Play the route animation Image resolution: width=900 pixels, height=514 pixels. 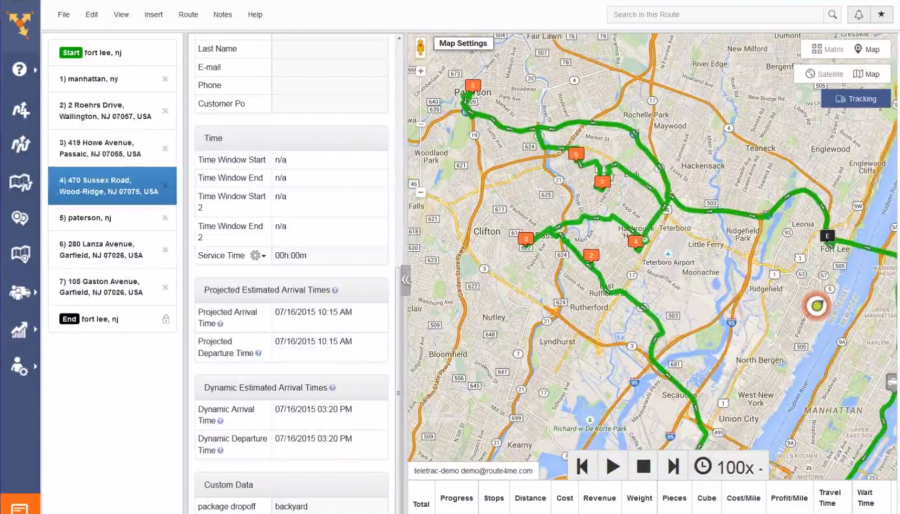(x=613, y=466)
